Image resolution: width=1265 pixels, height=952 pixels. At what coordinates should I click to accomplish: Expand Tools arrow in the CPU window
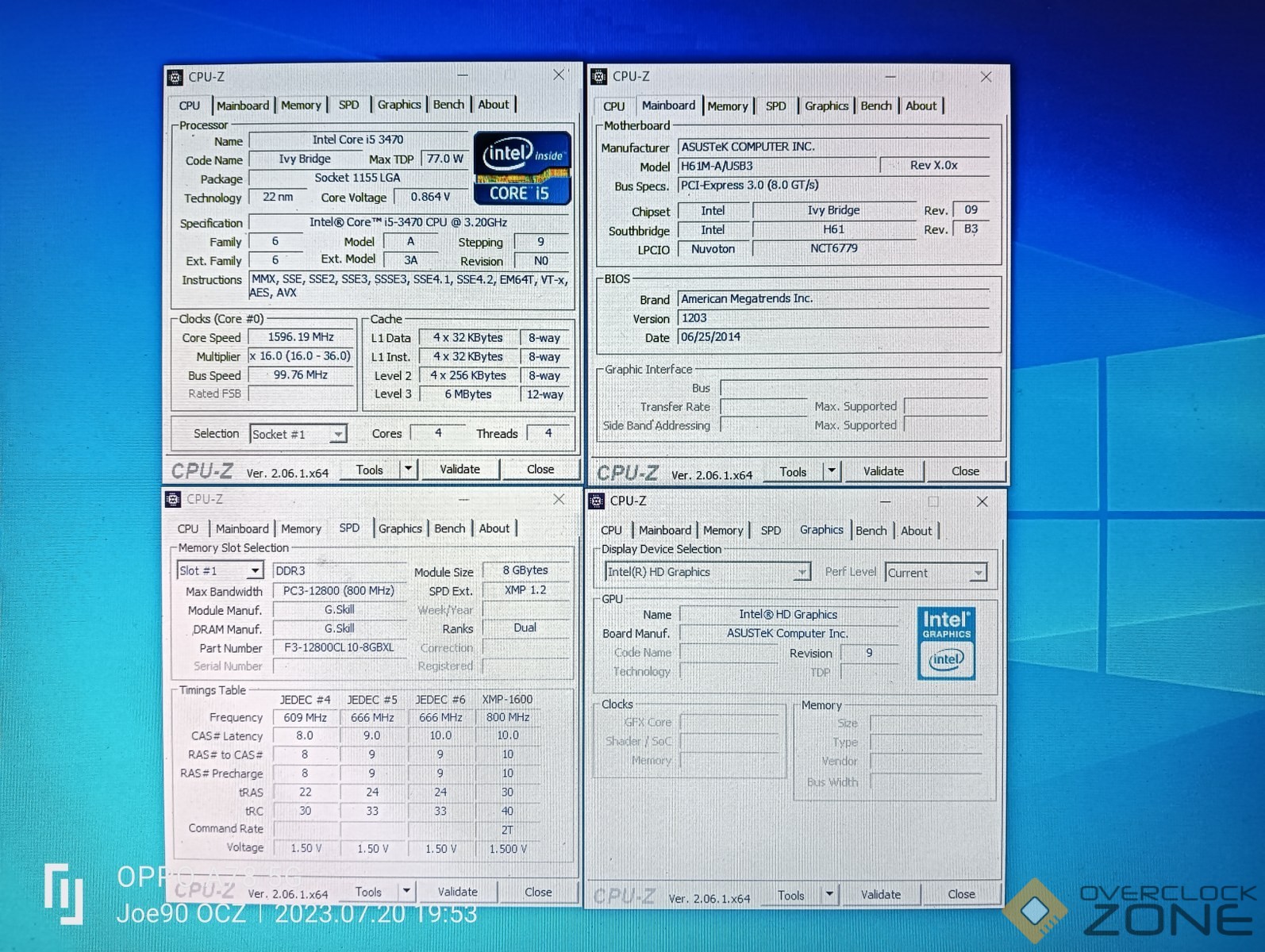[408, 469]
